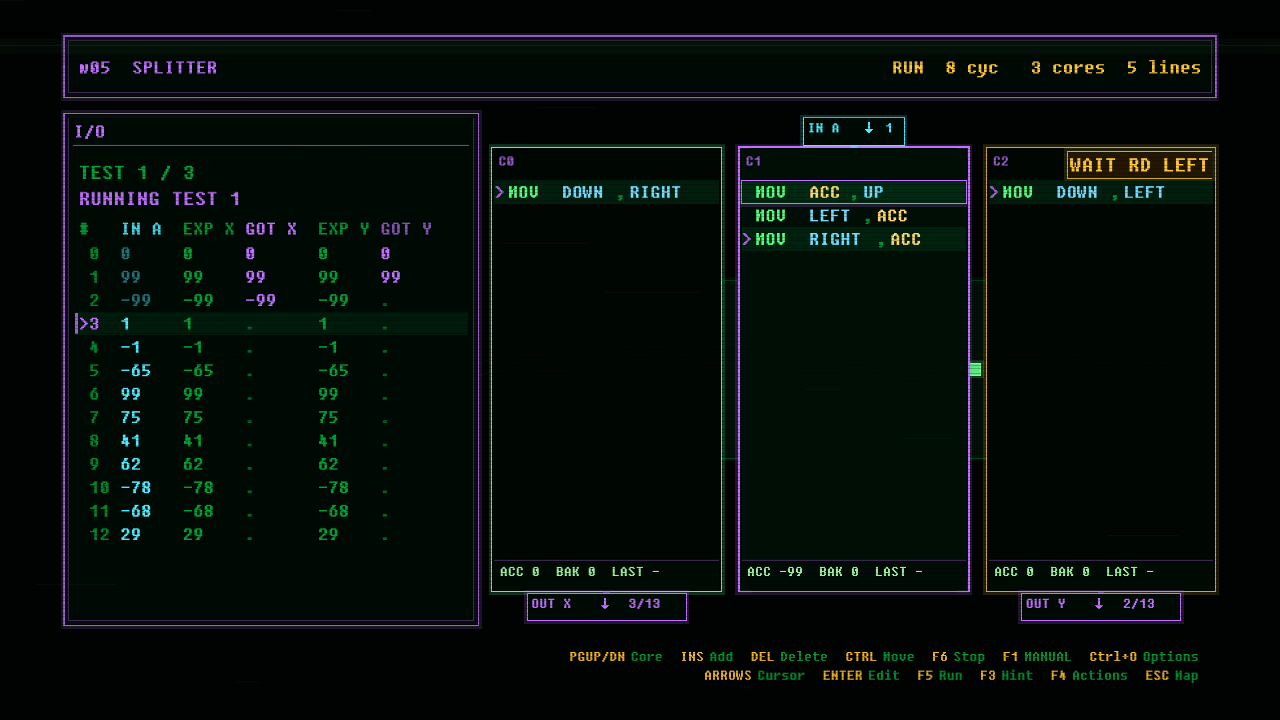Screen dimensions: 1280x720
Task: Click the RUN status in the header
Action: 908,68
